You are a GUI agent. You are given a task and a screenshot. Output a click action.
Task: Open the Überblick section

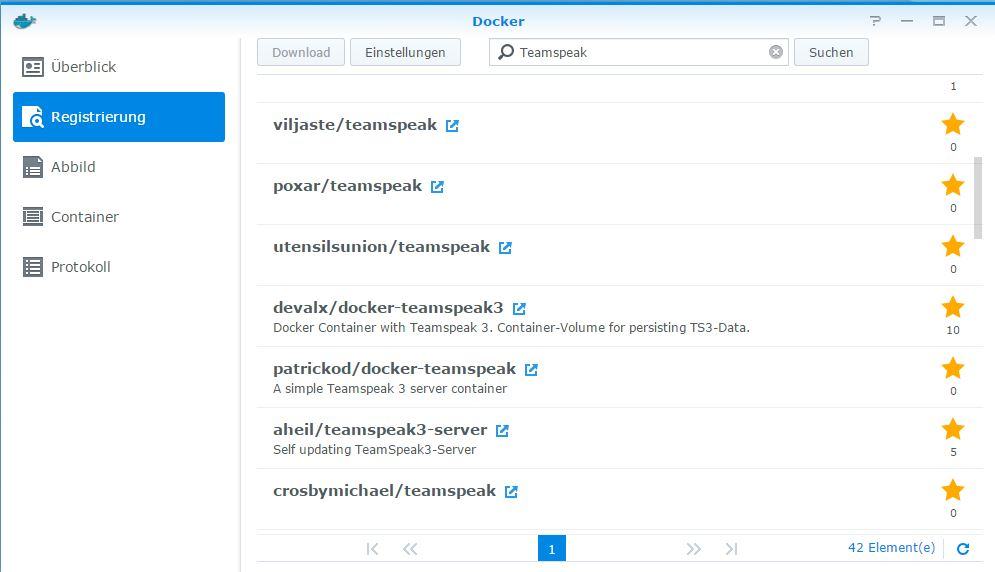pos(119,67)
